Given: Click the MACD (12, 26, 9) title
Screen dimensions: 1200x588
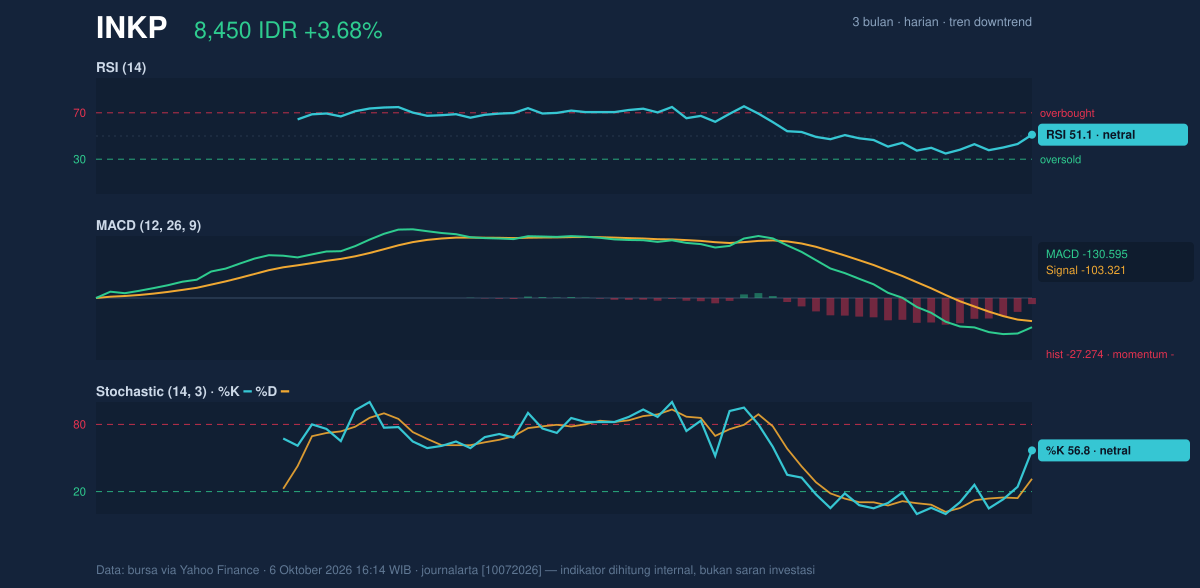Looking at the screenshot, I should point(148,226).
